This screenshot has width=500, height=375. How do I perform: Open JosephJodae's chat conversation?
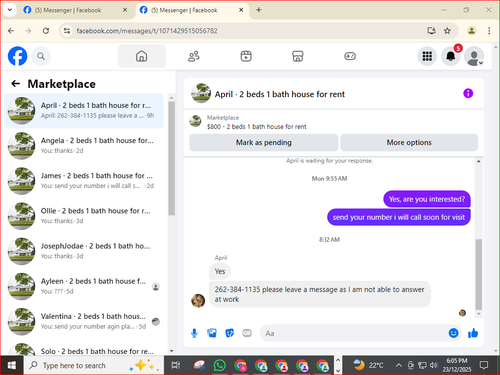coord(84,251)
